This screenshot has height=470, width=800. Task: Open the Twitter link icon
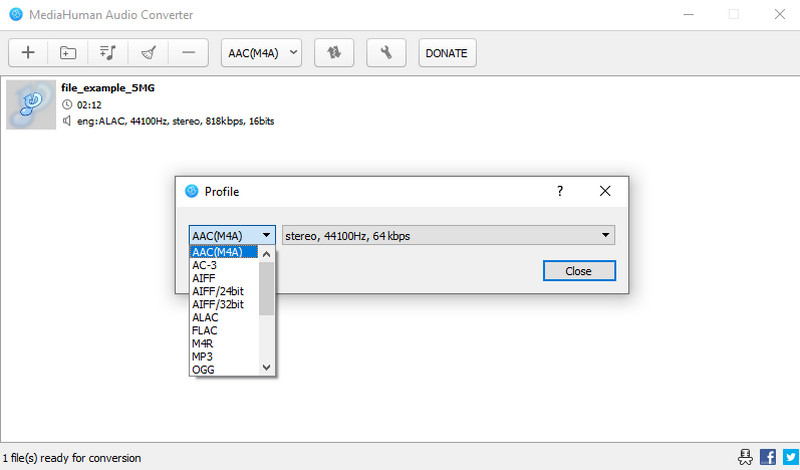[790, 457]
